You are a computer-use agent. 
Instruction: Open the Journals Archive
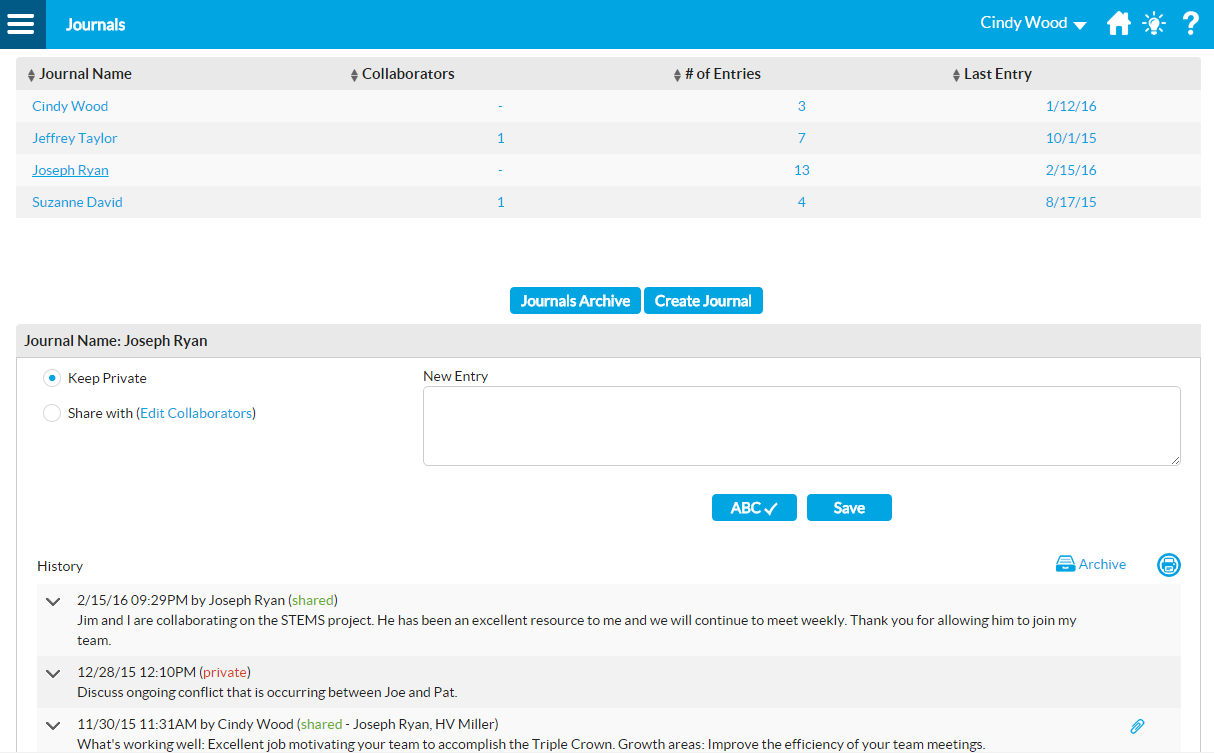click(575, 301)
